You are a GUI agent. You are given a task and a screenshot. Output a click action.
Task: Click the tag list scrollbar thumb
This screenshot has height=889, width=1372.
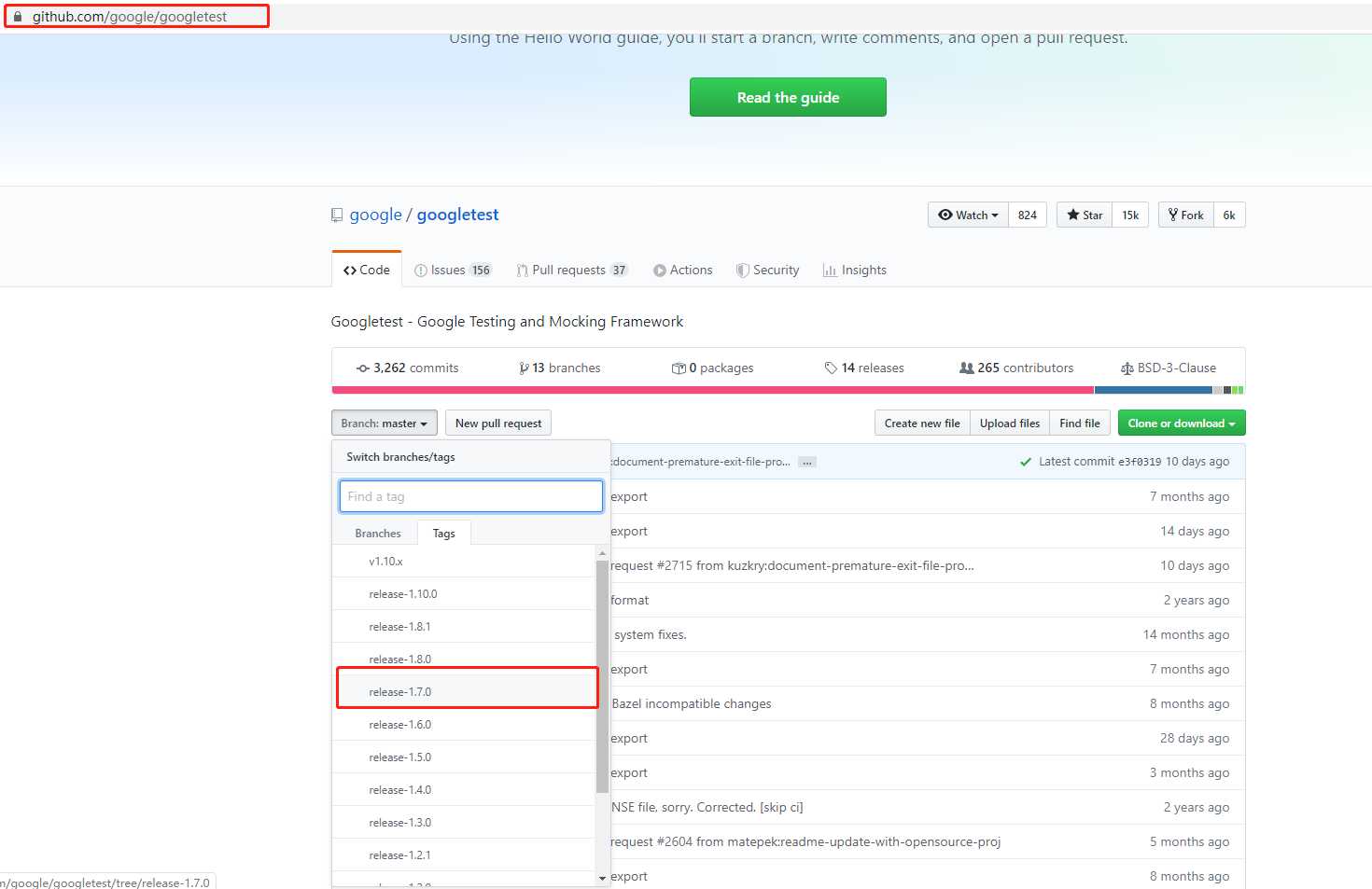(602, 676)
